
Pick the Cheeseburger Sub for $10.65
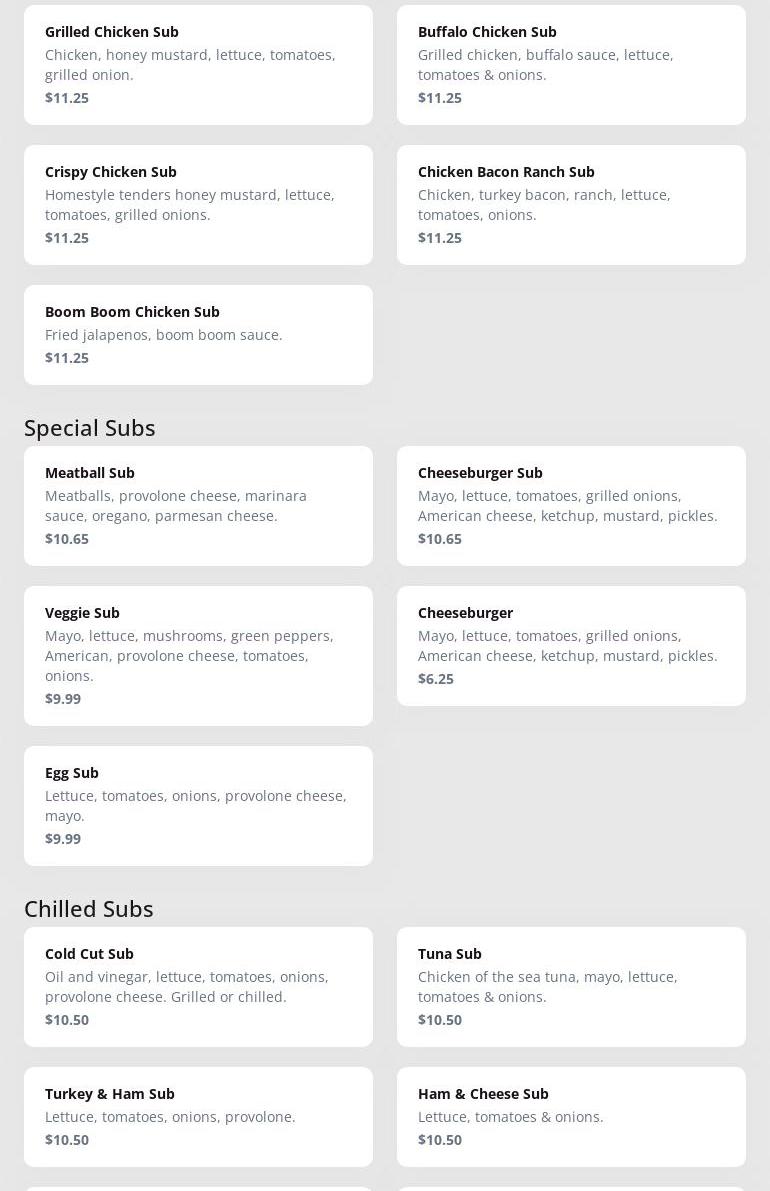coord(571,506)
